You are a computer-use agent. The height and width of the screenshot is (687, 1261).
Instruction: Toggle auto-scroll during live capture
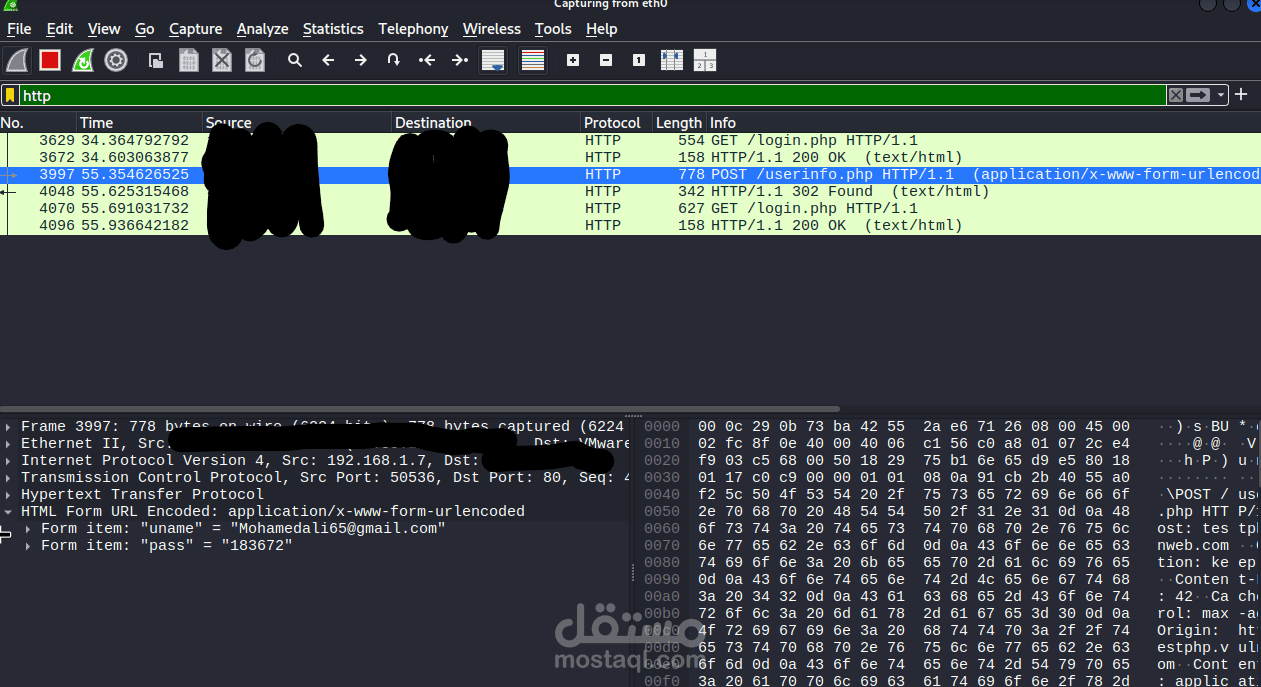pyautogui.click(x=493, y=61)
